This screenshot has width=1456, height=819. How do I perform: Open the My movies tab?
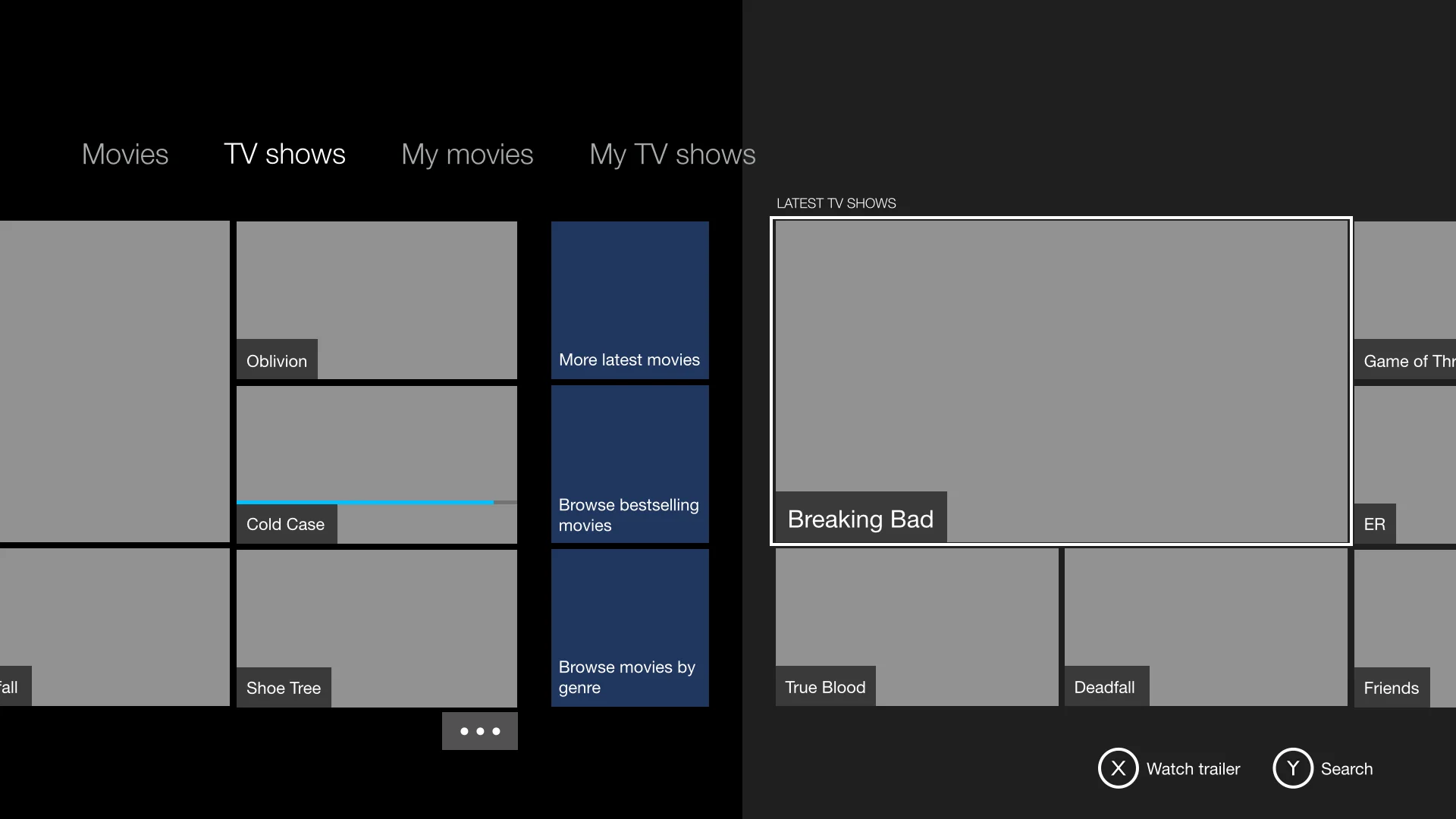click(467, 154)
